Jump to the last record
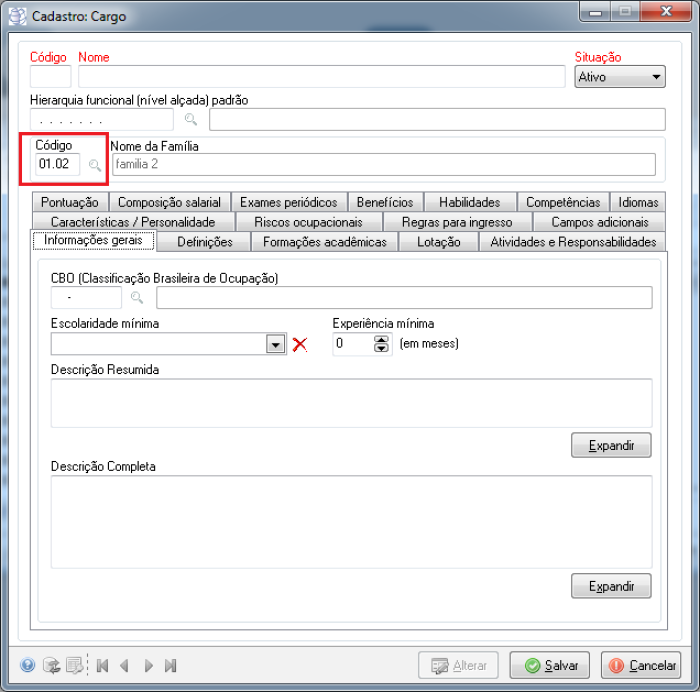700x692 pixels. pyautogui.click(x=171, y=665)
